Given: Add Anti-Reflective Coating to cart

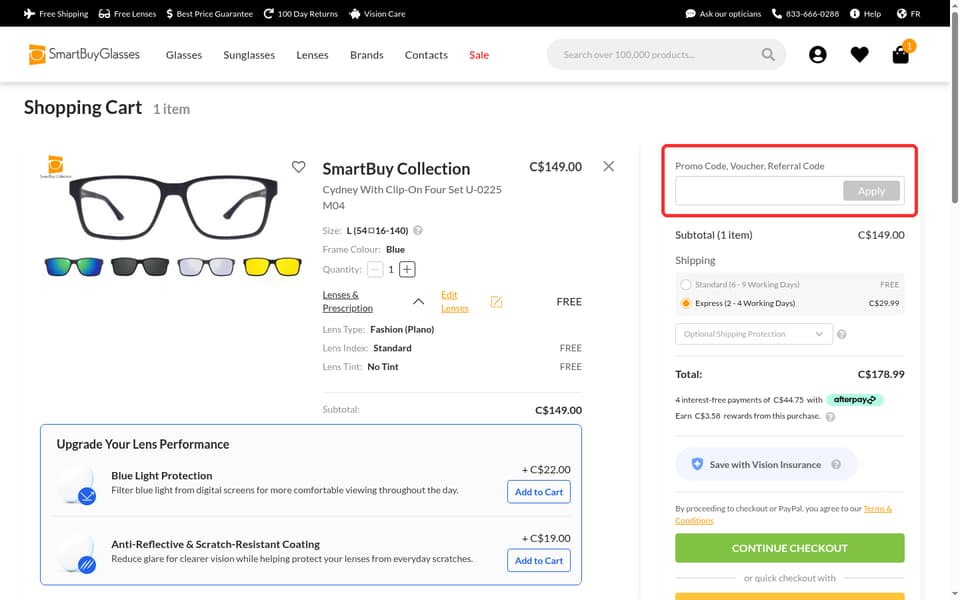Looking at the screenshot, I should click(x=539, y=561).
